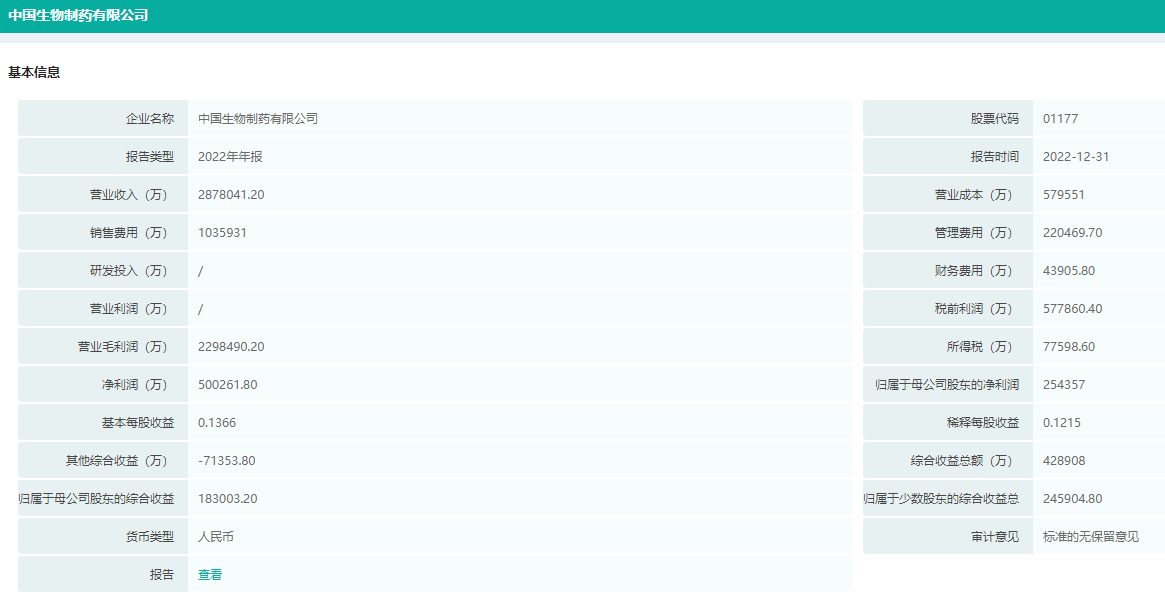Click the 报告类型 label
Image resolution: width=1165 pixels, height=605 pixels.
tap(150, 156)
